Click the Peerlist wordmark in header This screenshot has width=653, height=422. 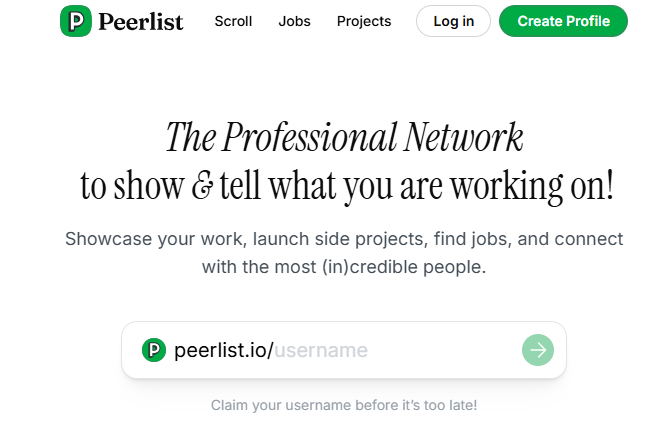click(x=141, y=22)
